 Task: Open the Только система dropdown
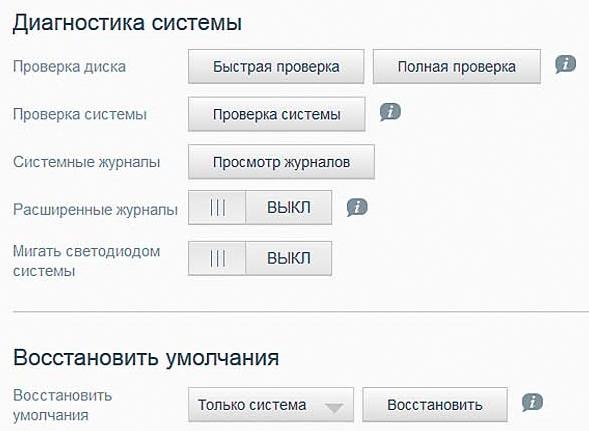point(271,405)
